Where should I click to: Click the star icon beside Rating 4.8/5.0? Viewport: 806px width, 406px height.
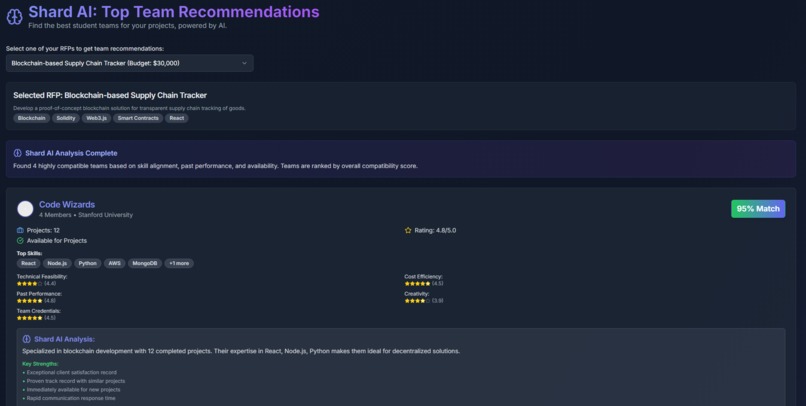tap(408, 230)
